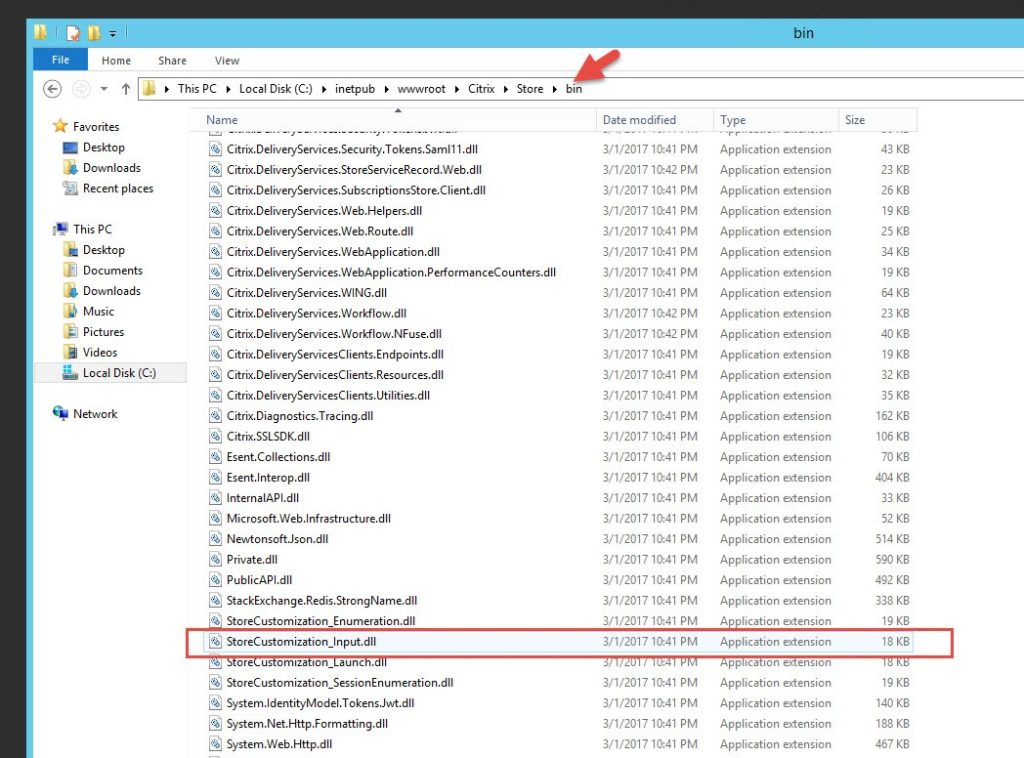Click the Up one level arrow

coord(125,89)
